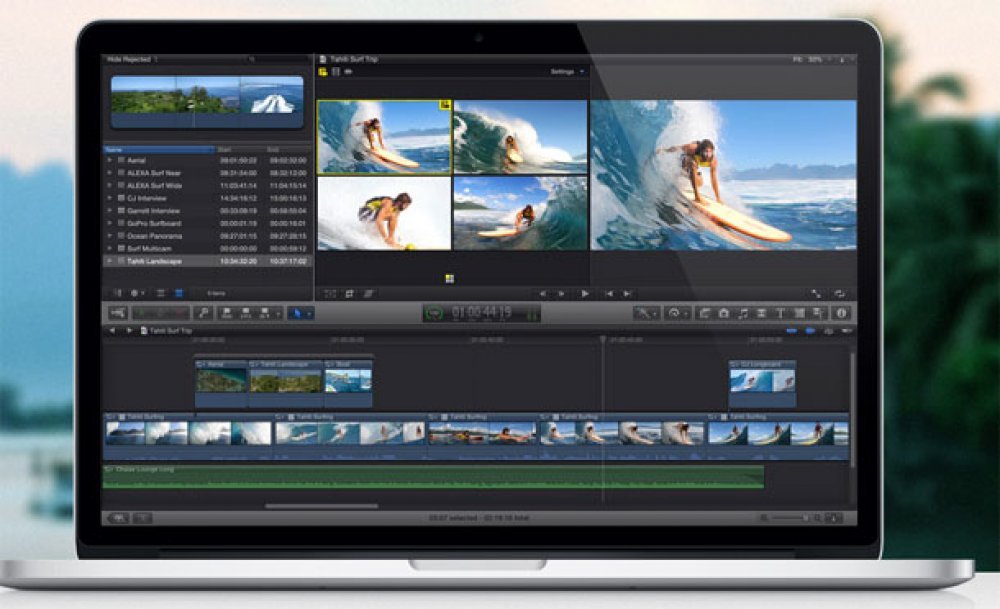Viewport: 1000px width, 609px height.
Task: Toggle video skimming in the timeline
Action: tap(791, 331)
